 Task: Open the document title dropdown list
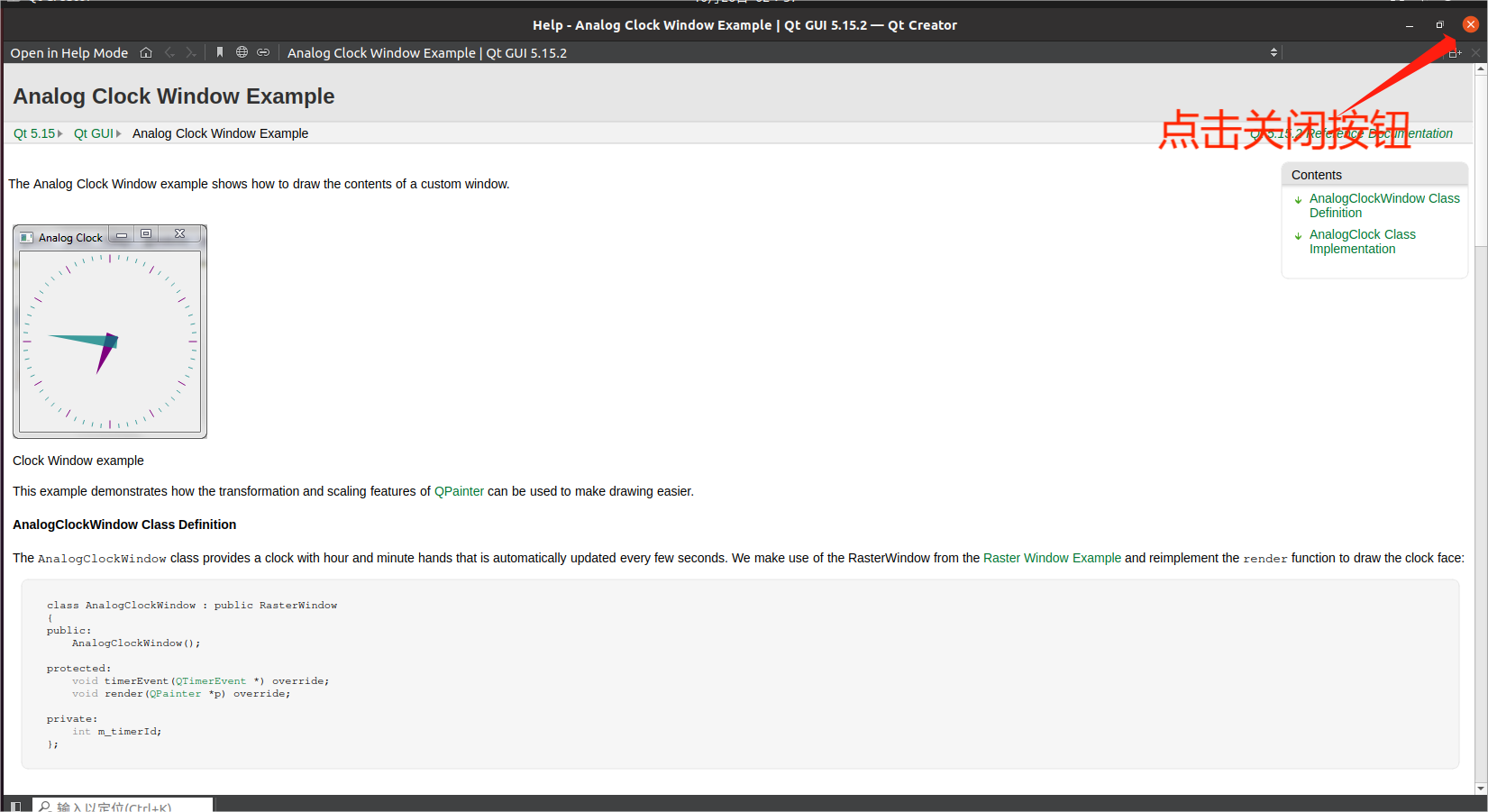[781, 52]
